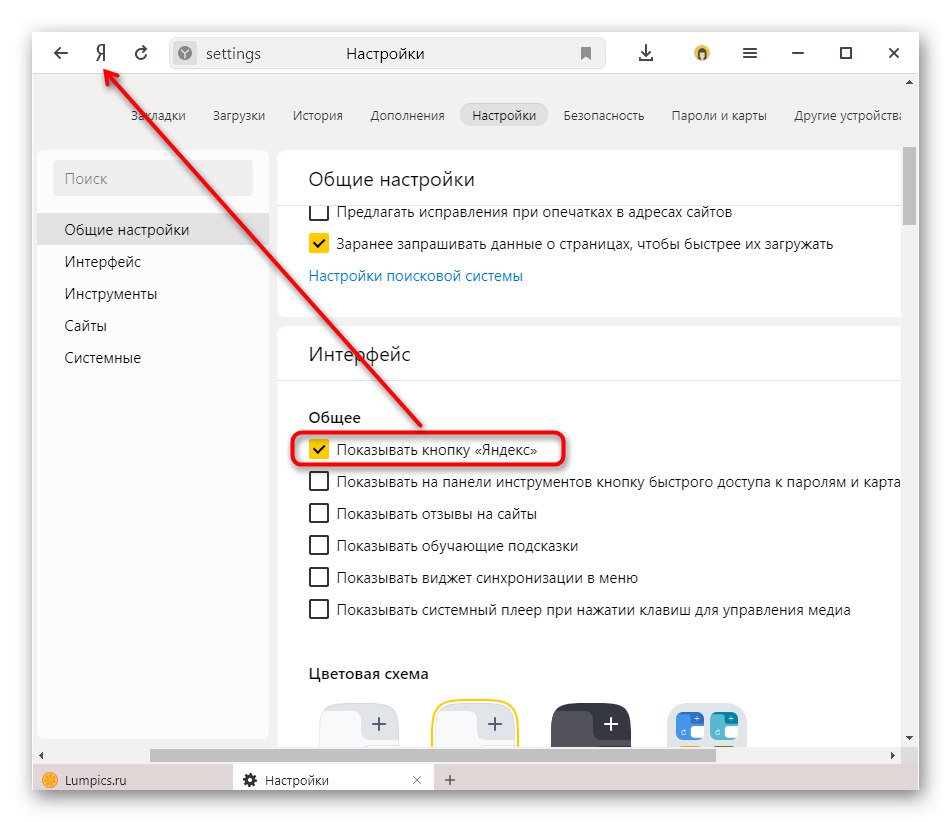951x822 pixels.
Task: Enable Показывать обучающие подсказки
Action: [319, 546]
